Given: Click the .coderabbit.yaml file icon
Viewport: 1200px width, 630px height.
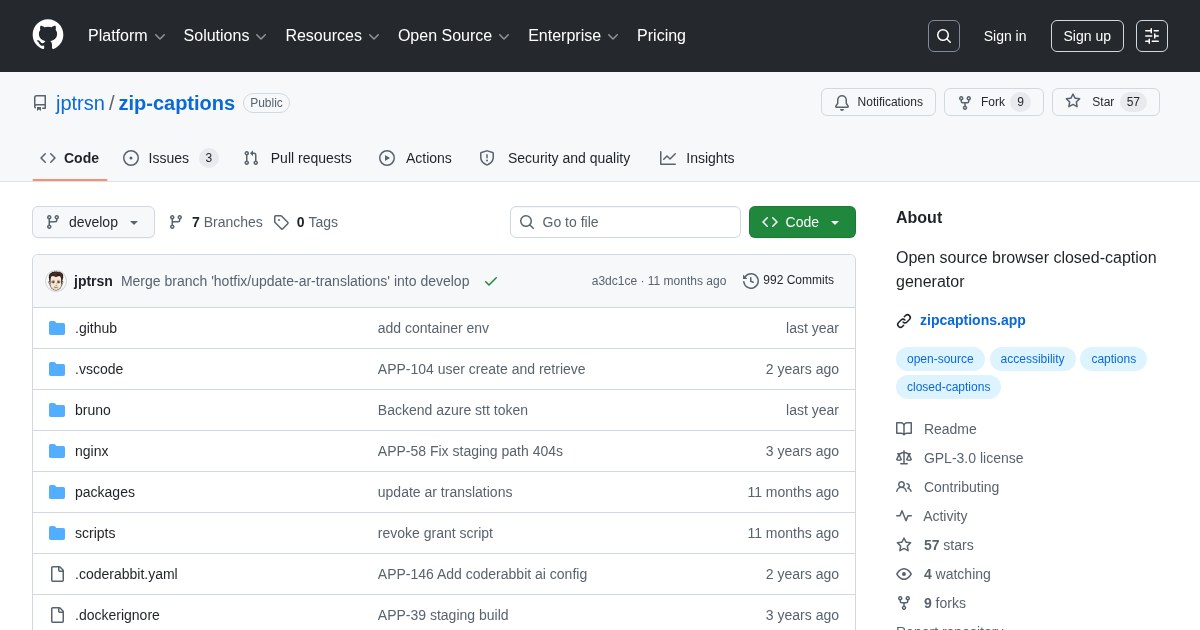Looking at the screenshot, I should [x=57, y=574].
